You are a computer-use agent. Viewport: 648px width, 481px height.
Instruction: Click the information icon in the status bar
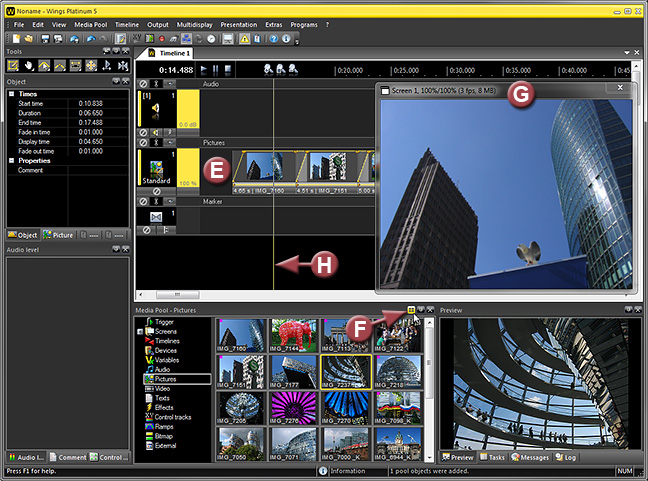(x=323, y=471)
